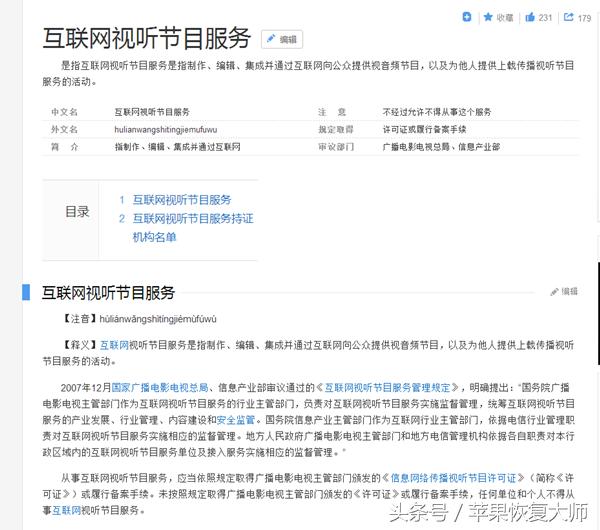This screenshot has width=600, height=530.
Task: Click the star favorite icon
Action: point(488,17)
